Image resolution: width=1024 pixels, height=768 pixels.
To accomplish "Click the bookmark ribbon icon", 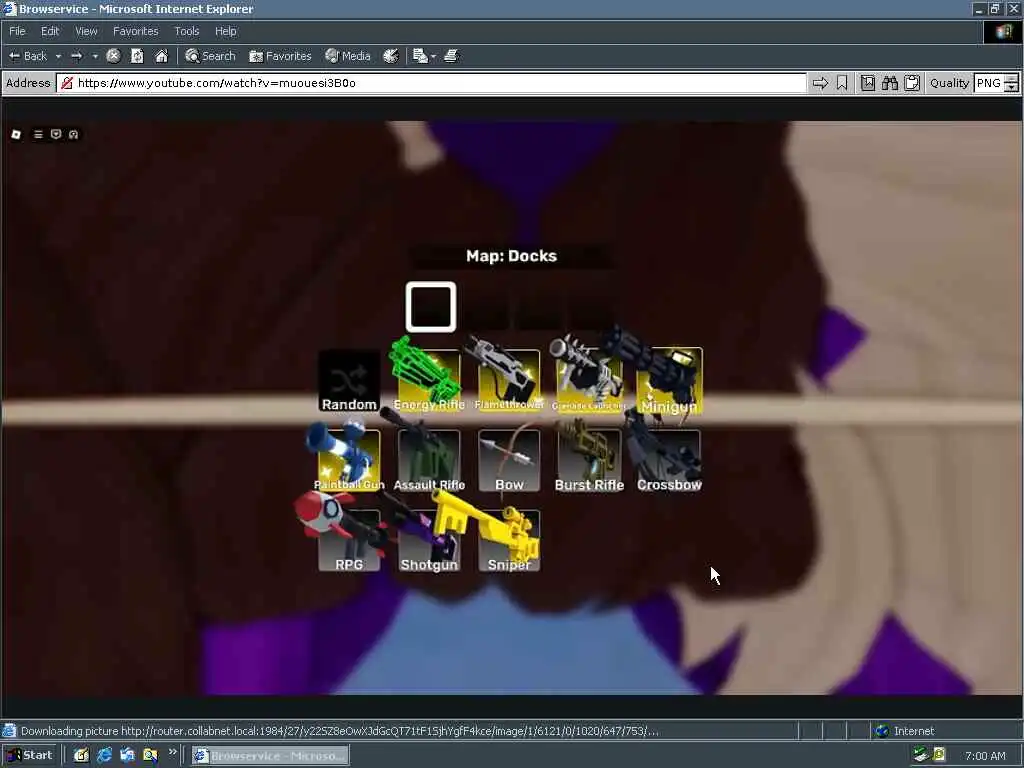I will [x=842, y=83].
